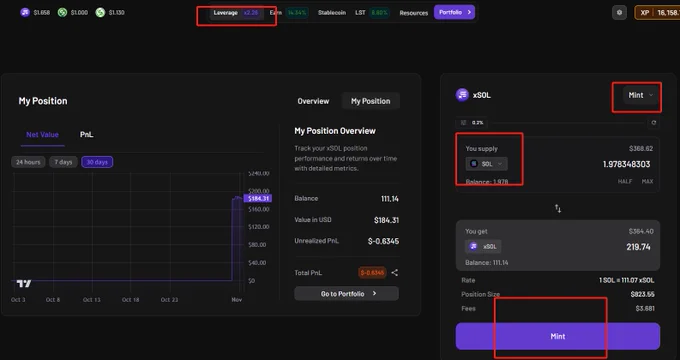The height and width of the screenshot is (360, 680).
Task: Open the SOL supply token dropdown
Action: point(486,164)
